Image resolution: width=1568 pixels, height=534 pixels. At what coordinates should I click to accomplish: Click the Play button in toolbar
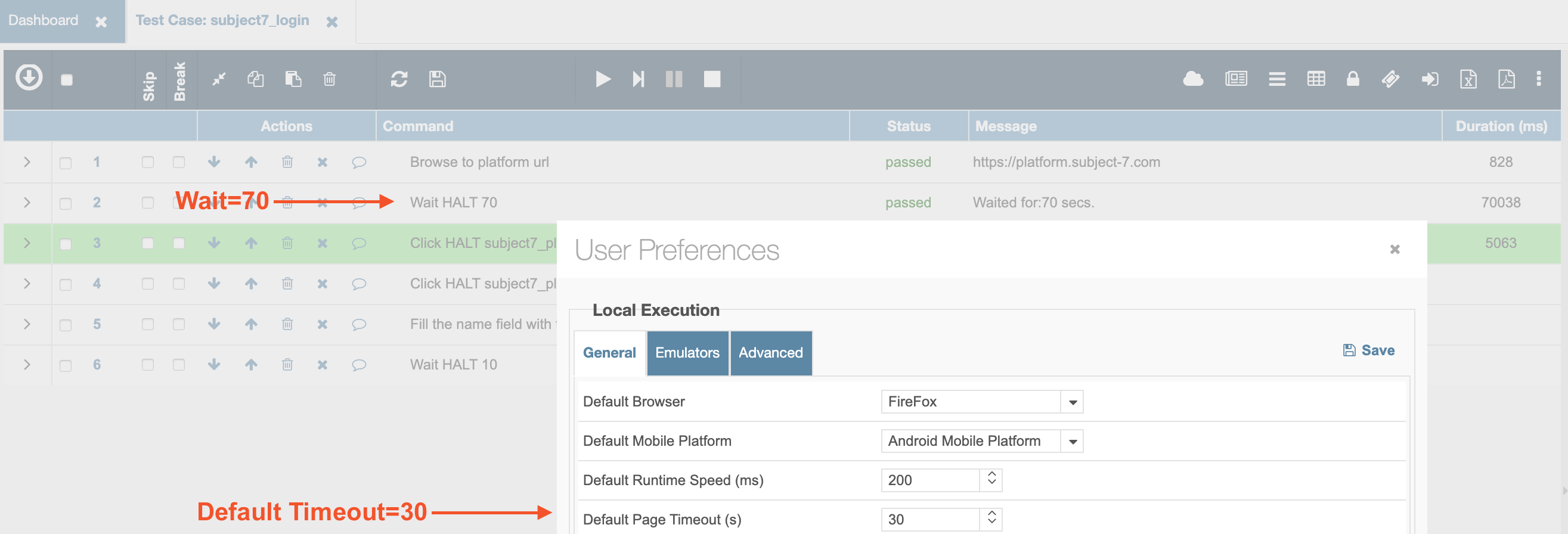[602, 79]
